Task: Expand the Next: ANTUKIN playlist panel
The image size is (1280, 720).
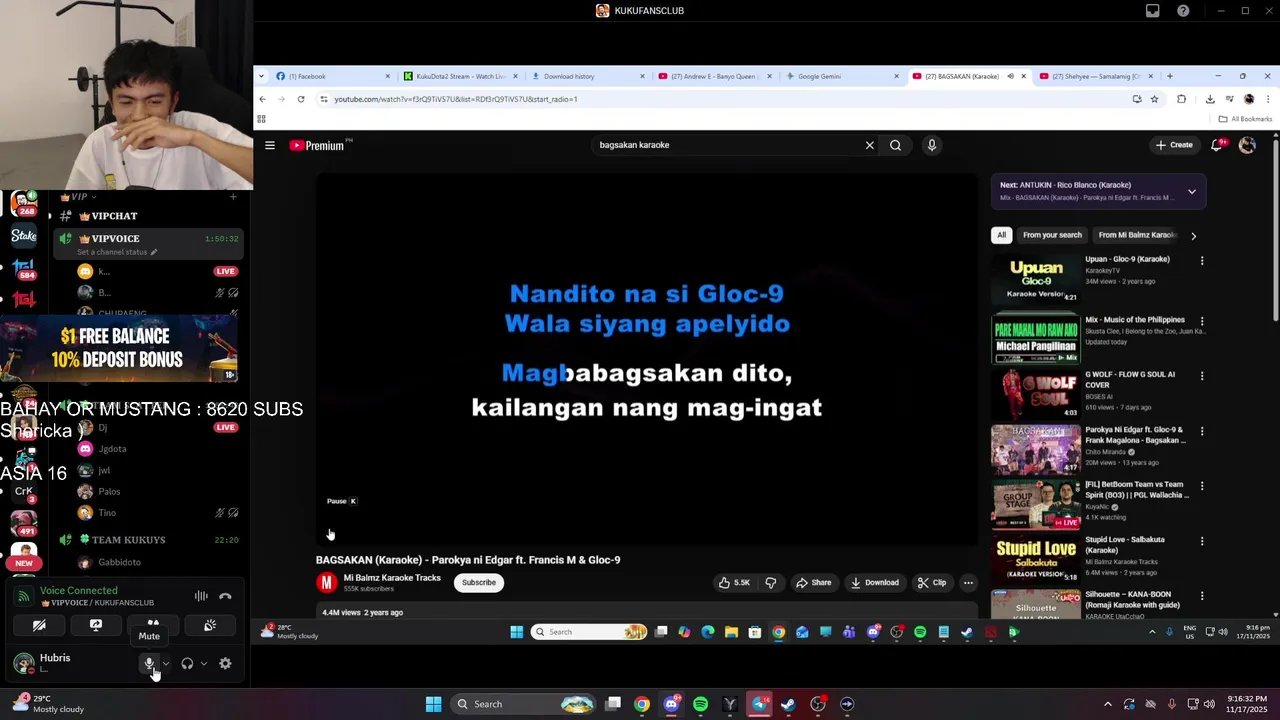Action: [1192, 191]
